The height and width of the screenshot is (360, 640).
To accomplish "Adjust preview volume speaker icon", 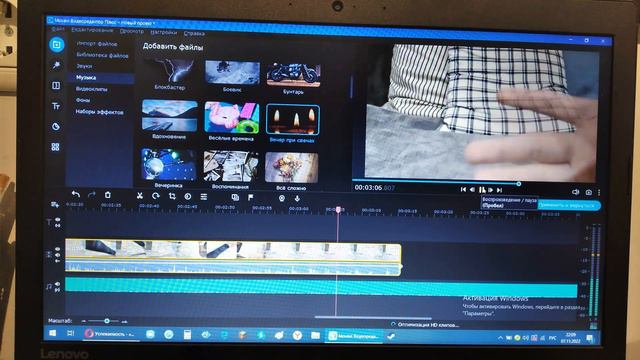I will click(x=576, y=192).
